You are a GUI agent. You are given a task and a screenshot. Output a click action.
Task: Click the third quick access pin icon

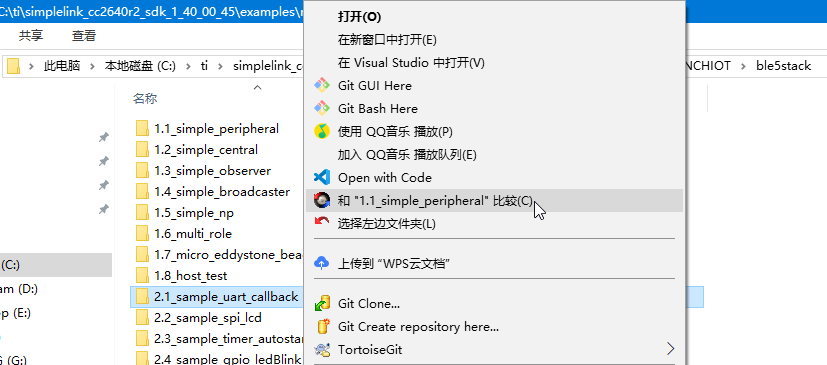104,185
